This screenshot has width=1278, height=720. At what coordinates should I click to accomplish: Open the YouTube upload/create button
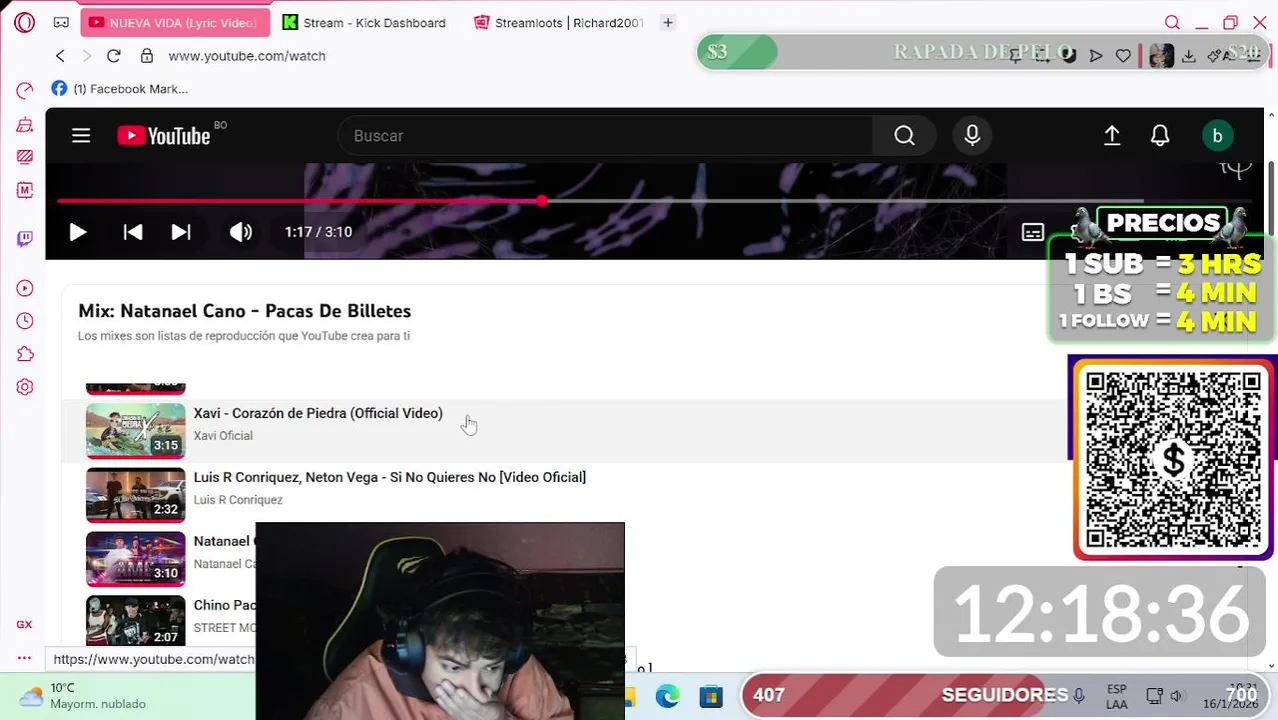click(1112, 135)
